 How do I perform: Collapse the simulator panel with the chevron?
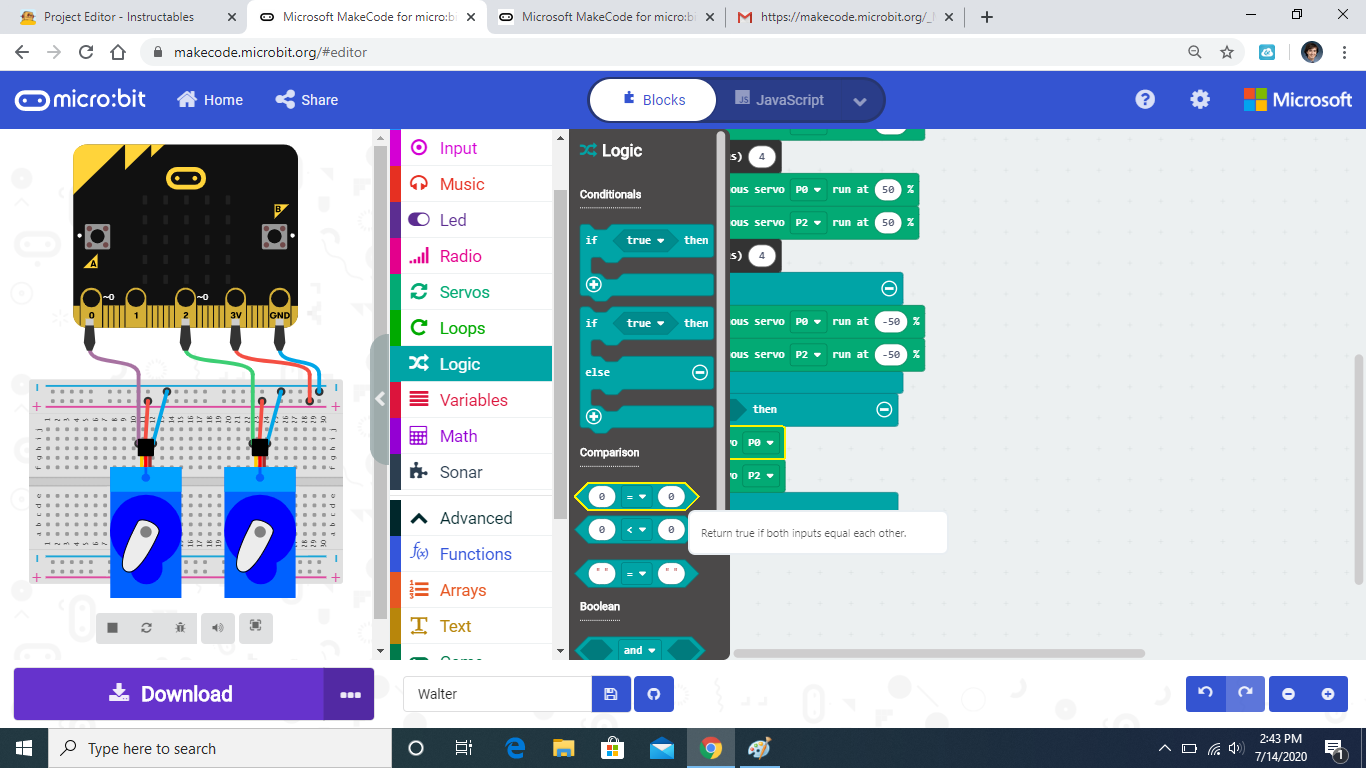[x=380, y=398]
